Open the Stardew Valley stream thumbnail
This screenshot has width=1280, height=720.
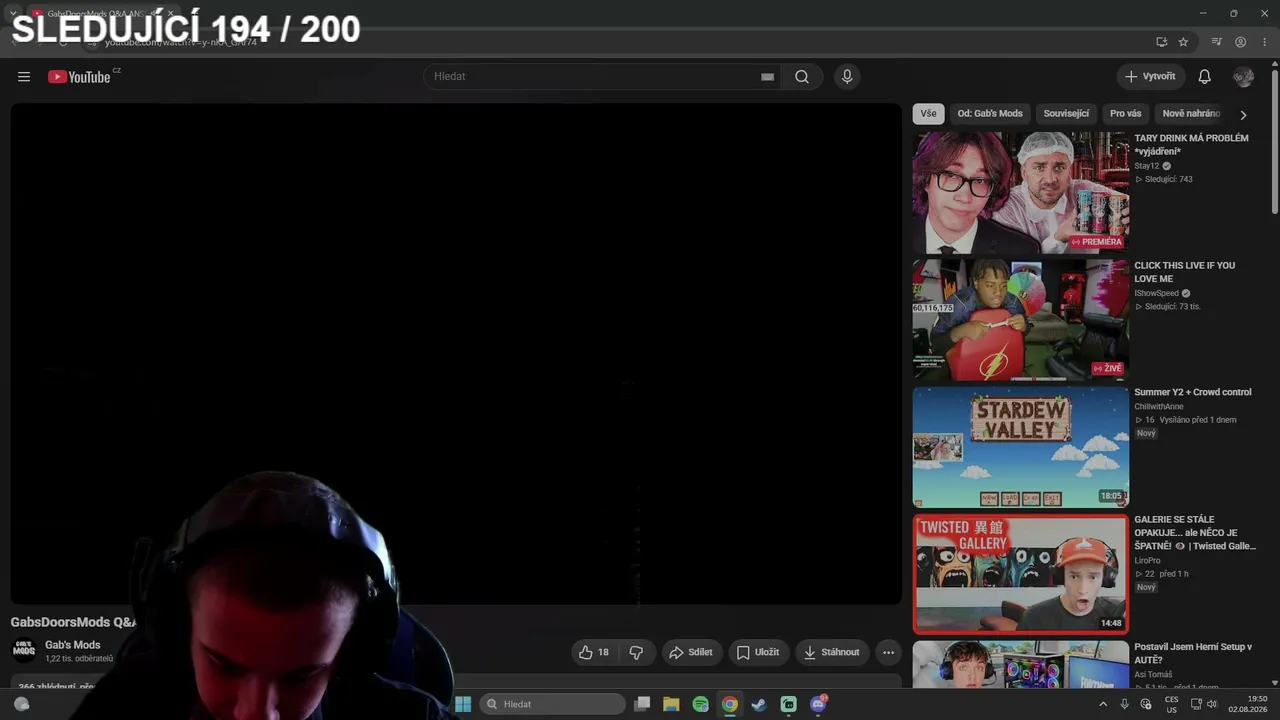click(1020, 447)
